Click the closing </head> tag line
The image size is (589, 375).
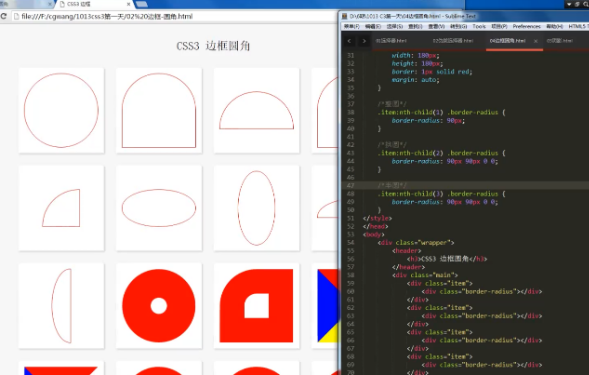375,226
